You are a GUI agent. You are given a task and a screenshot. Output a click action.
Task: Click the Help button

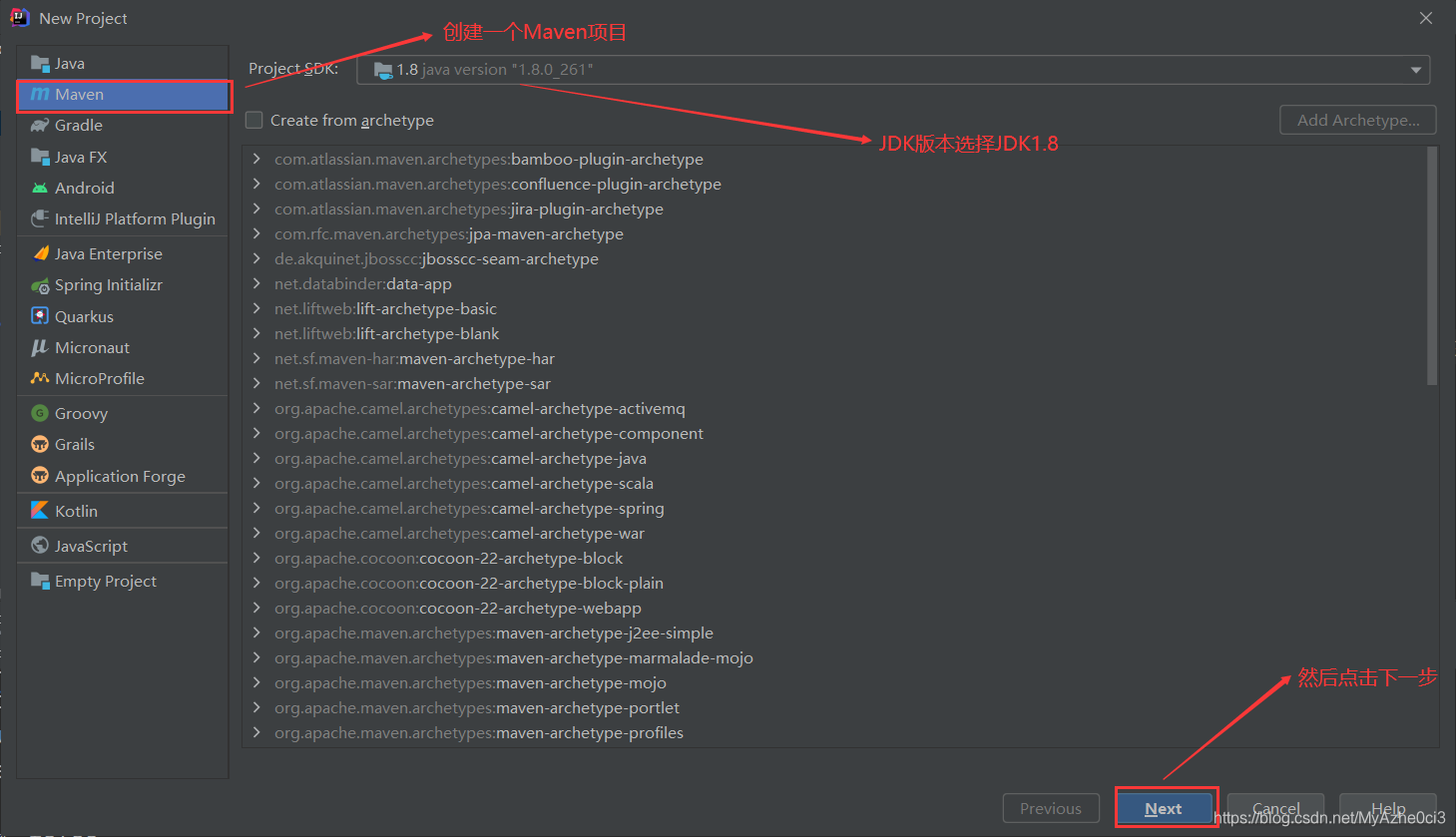pyautogui.click(x=1387, y=808)
